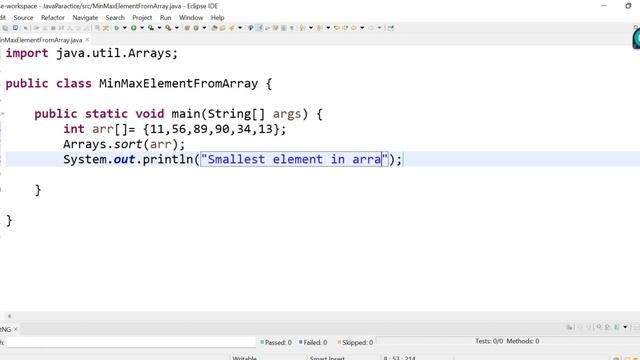Click the cursor position status entry
Viewport: 640px width, 360px height.
tap(399, 358)
